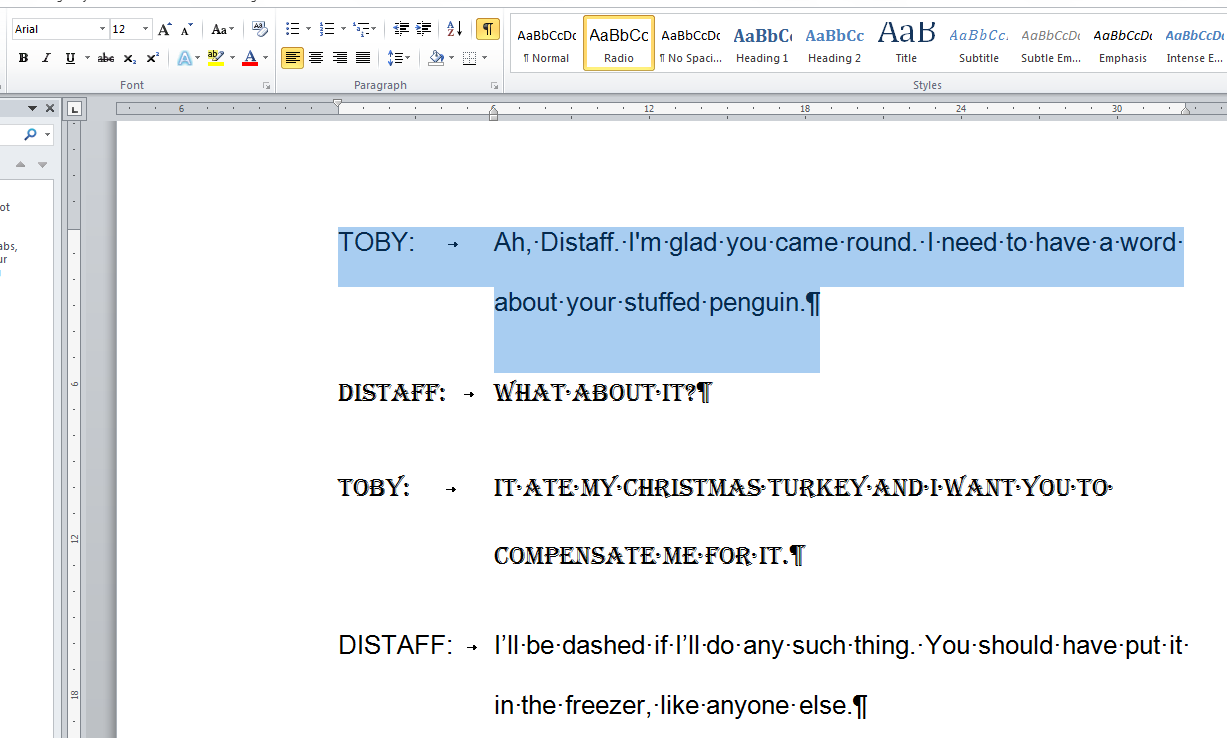Open the Sort dialog with the A-Z icon
The width and height of the screenshot is (1227, 738).
tap(454, 29)
